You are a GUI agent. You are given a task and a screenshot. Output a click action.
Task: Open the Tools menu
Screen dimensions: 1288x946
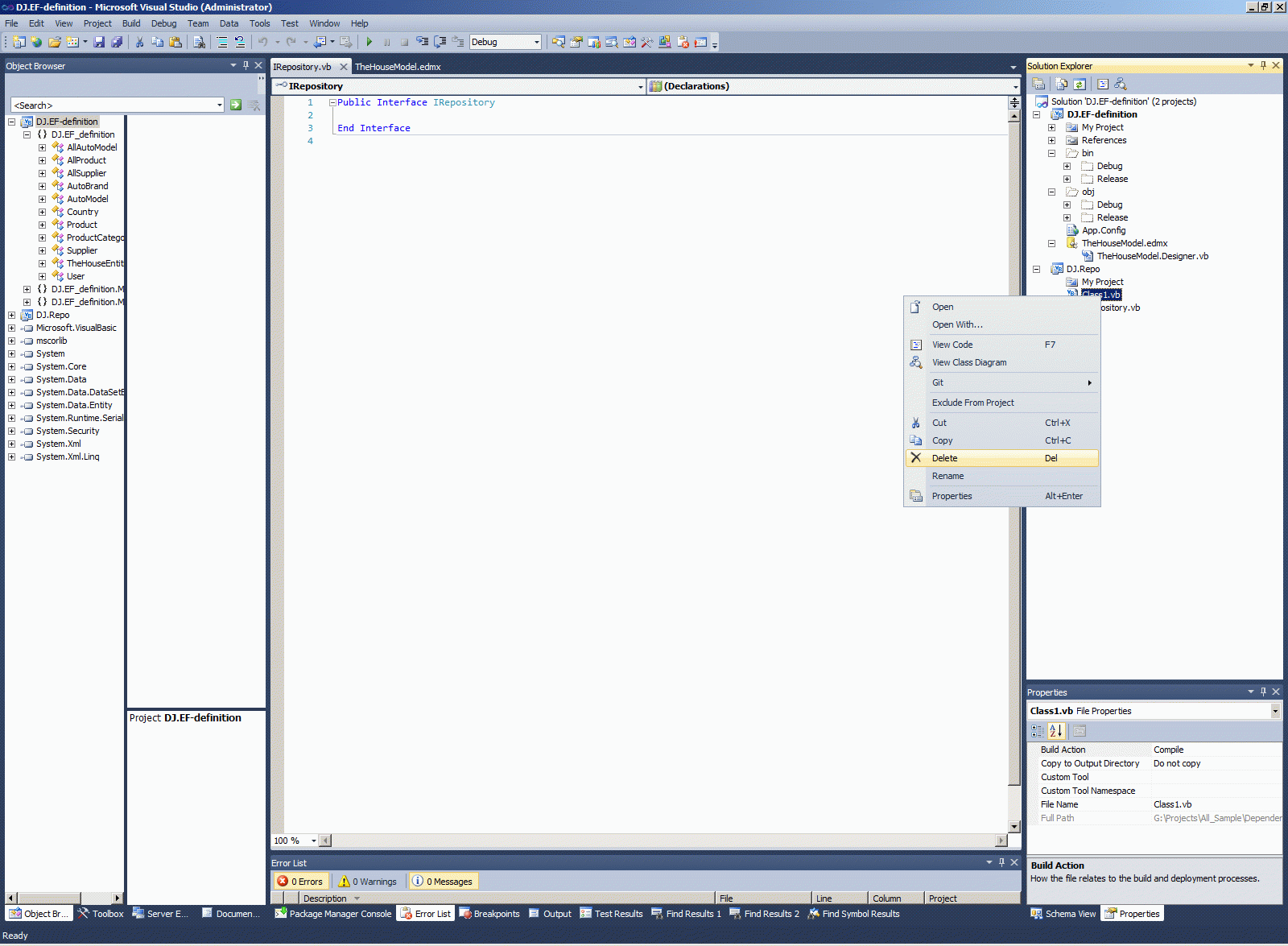pyautogui.click(x=259, y=23)
